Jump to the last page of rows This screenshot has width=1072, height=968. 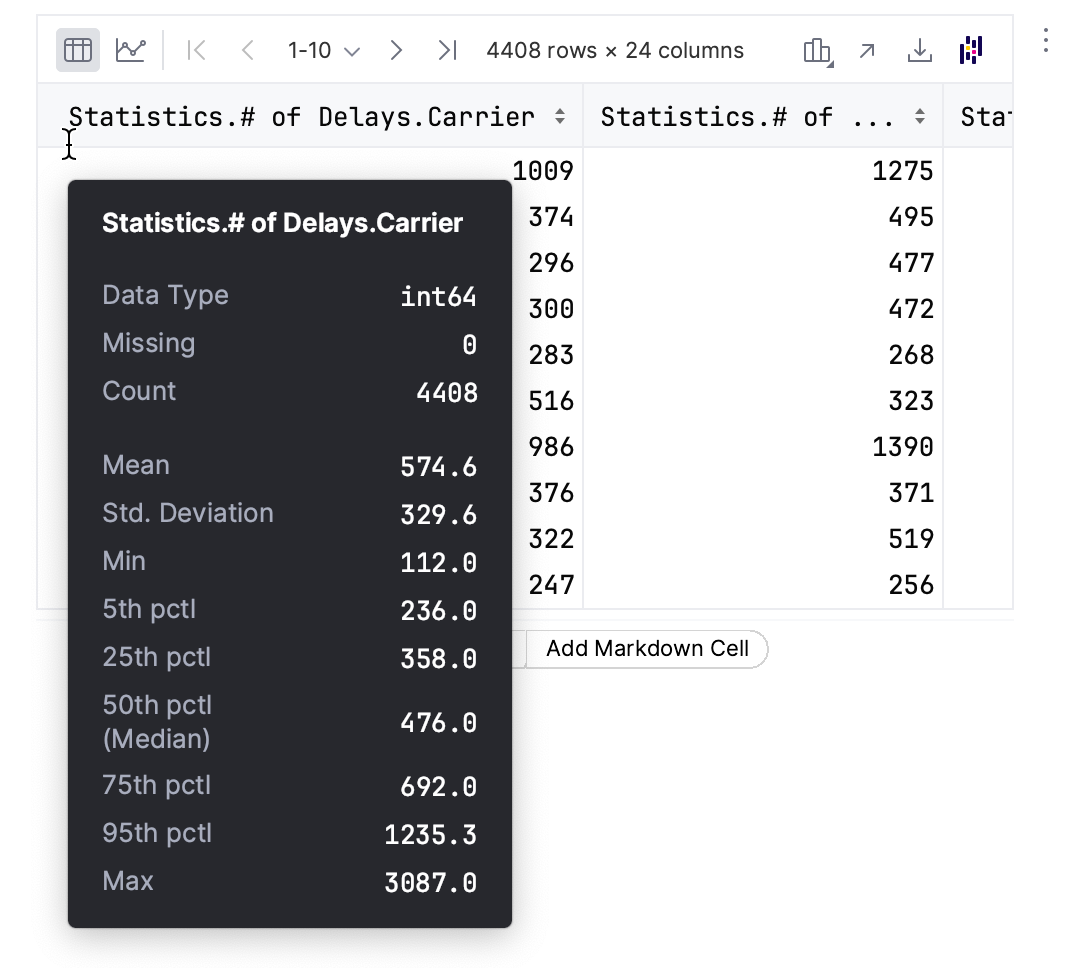[446, 50]
